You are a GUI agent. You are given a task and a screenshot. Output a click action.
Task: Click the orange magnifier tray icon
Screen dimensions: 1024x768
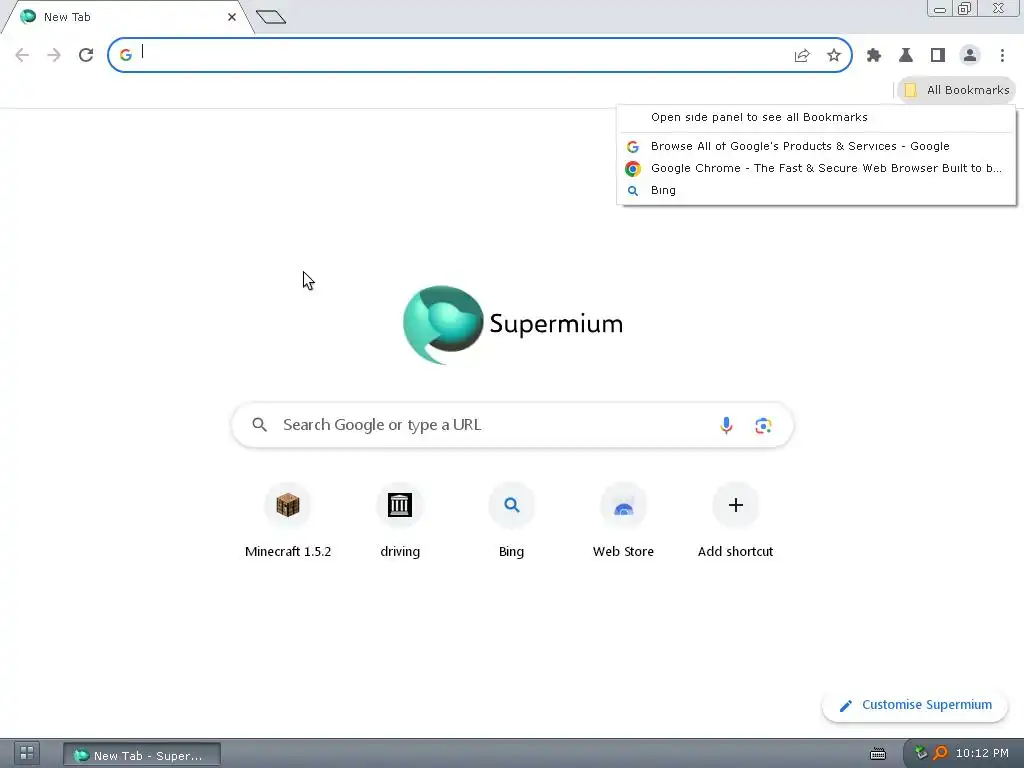click(940, 753)
